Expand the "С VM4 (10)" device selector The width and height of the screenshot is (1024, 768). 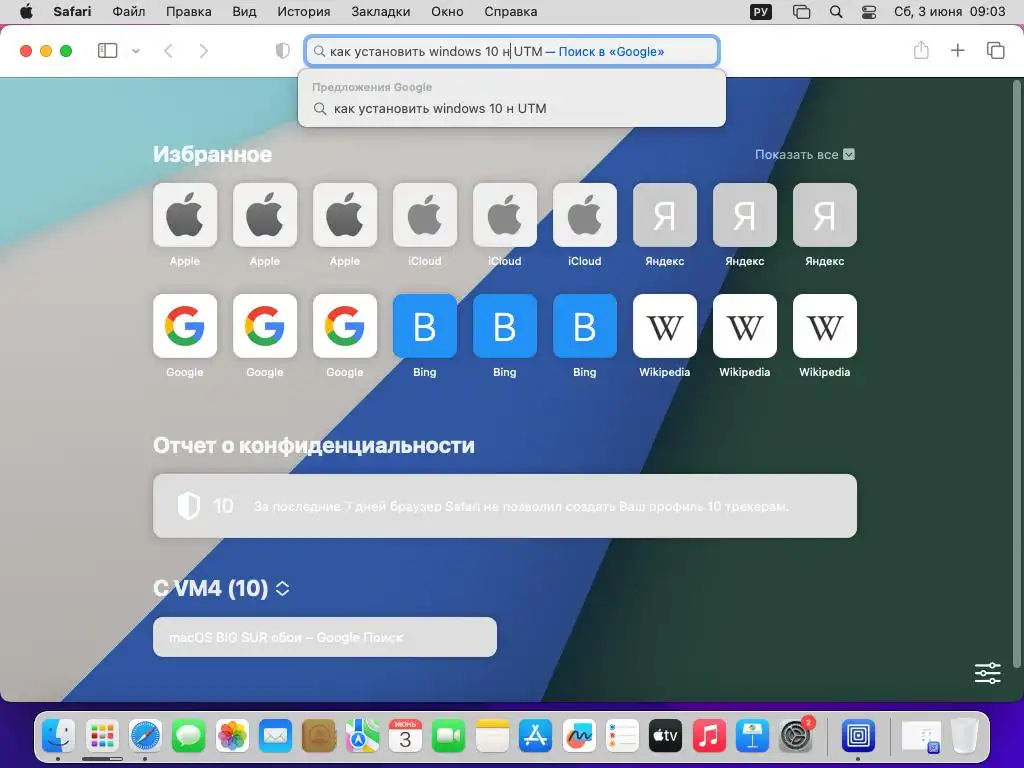(283, 588)
